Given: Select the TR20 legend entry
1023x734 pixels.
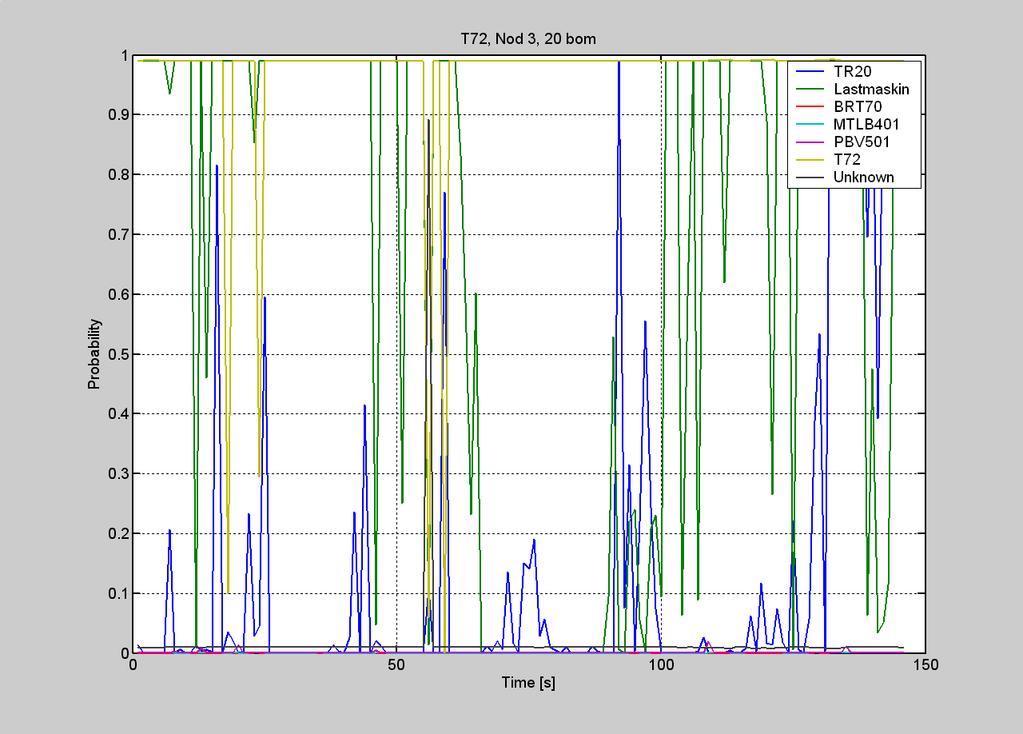Looking at the screenshot, I should click(852, 72).
